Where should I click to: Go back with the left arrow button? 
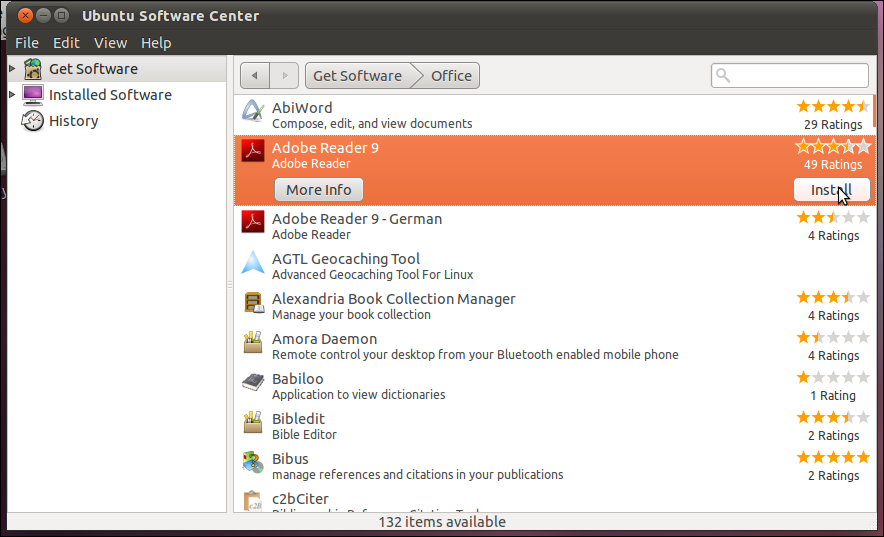click(x=255, y=76)
